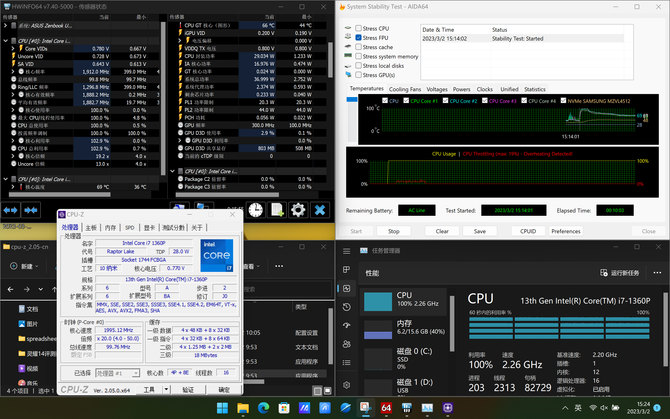Open Microsoft Edge from the taskbar

click(263, 408)
